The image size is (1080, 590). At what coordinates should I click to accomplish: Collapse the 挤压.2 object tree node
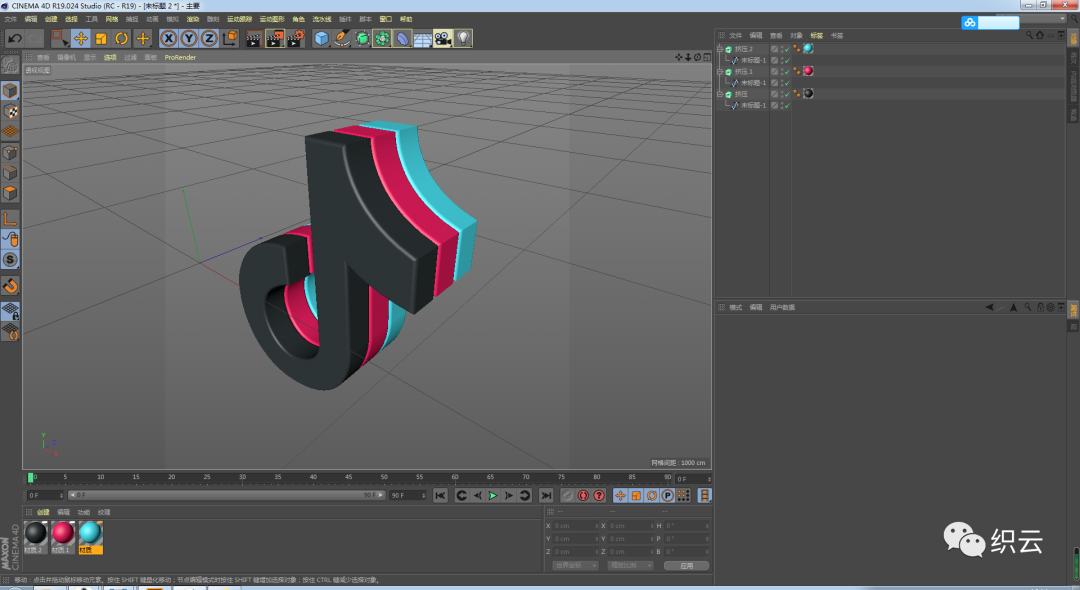point(720,49)
